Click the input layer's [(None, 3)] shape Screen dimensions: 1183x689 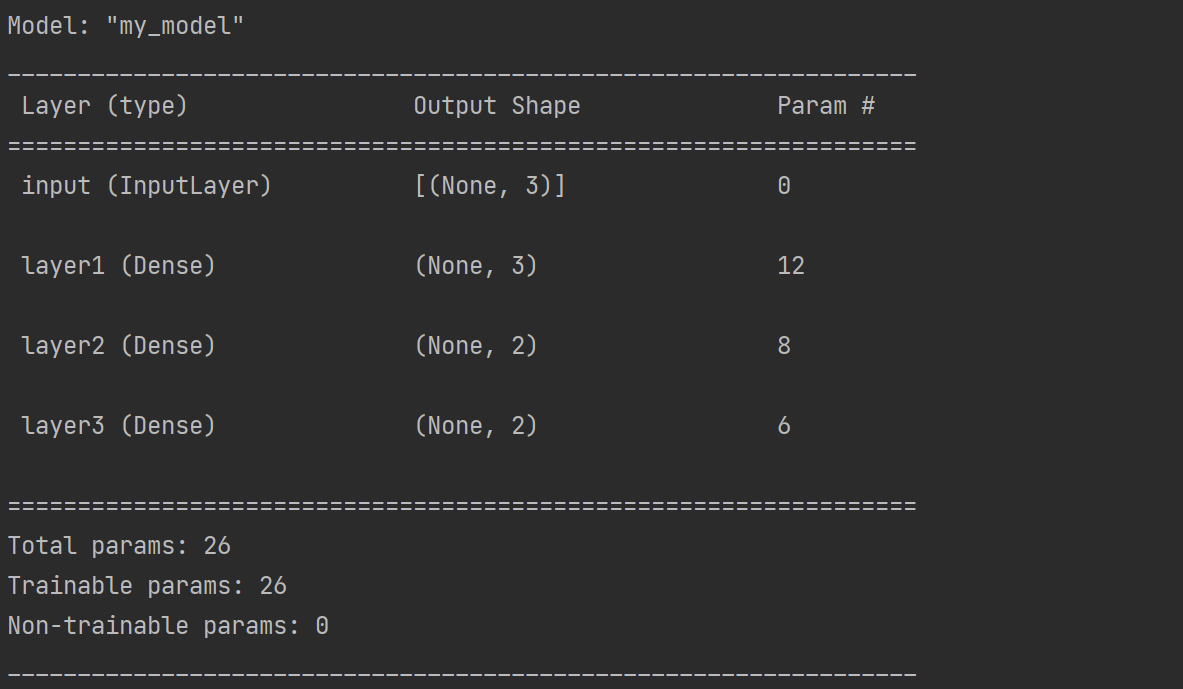point(489,186)
